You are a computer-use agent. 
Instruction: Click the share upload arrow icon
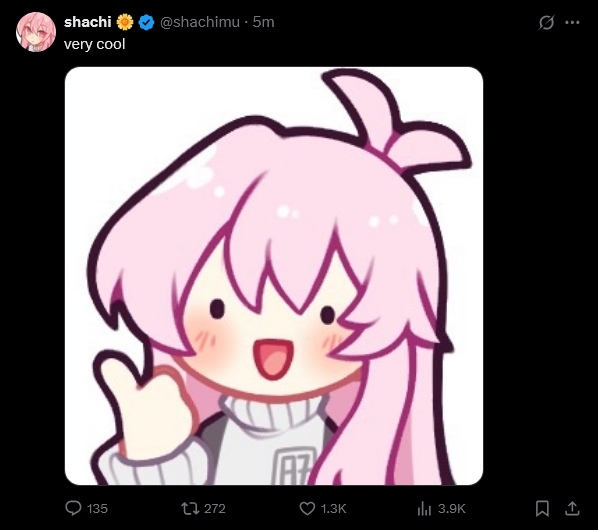tap(572, 508)
